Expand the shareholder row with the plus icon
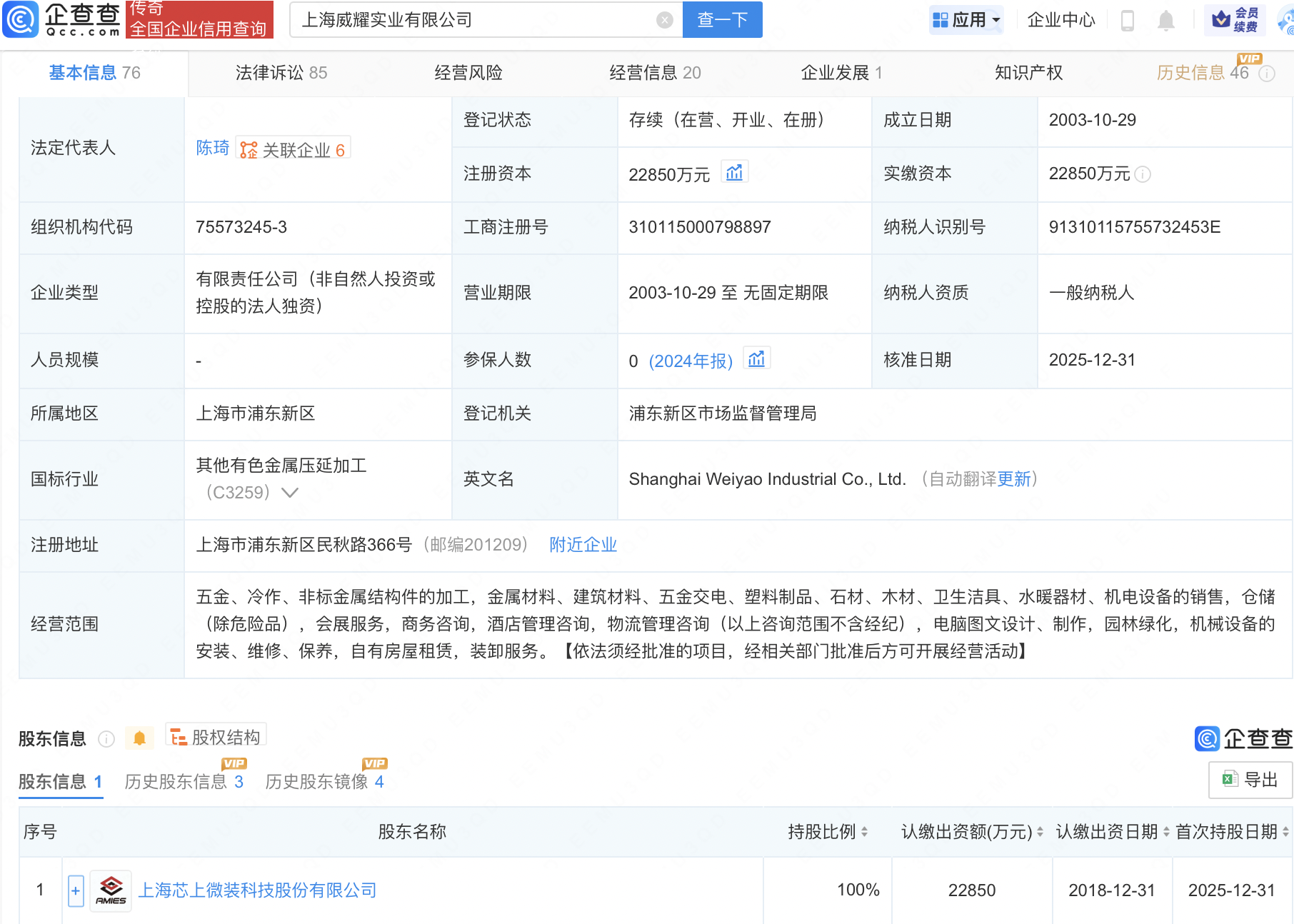 click(x=75, y=890)
